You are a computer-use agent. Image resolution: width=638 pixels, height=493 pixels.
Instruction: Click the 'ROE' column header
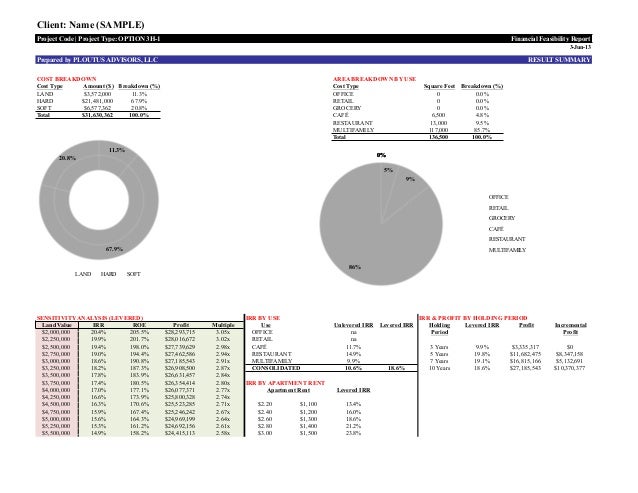139,325
